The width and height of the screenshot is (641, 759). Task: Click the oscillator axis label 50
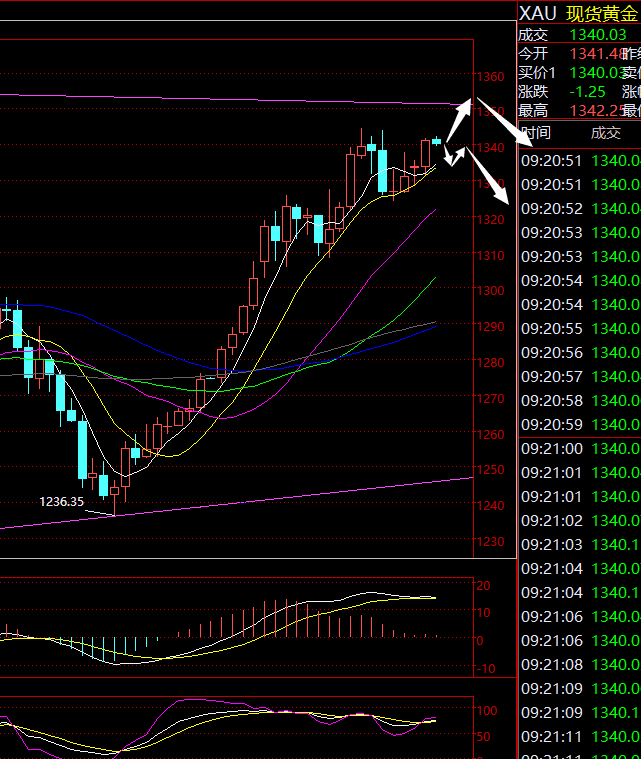pyautogui.click(x=484, y=737)
